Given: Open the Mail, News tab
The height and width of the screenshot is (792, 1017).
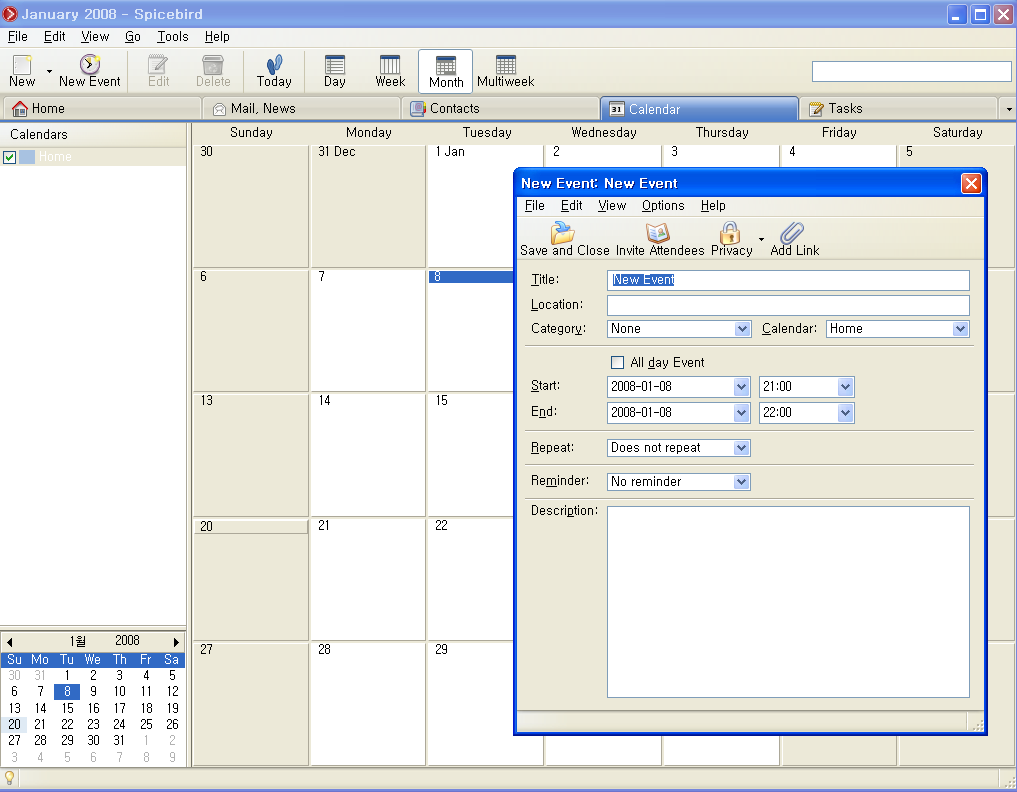Looking at the screenshot, I should point(301,108).
